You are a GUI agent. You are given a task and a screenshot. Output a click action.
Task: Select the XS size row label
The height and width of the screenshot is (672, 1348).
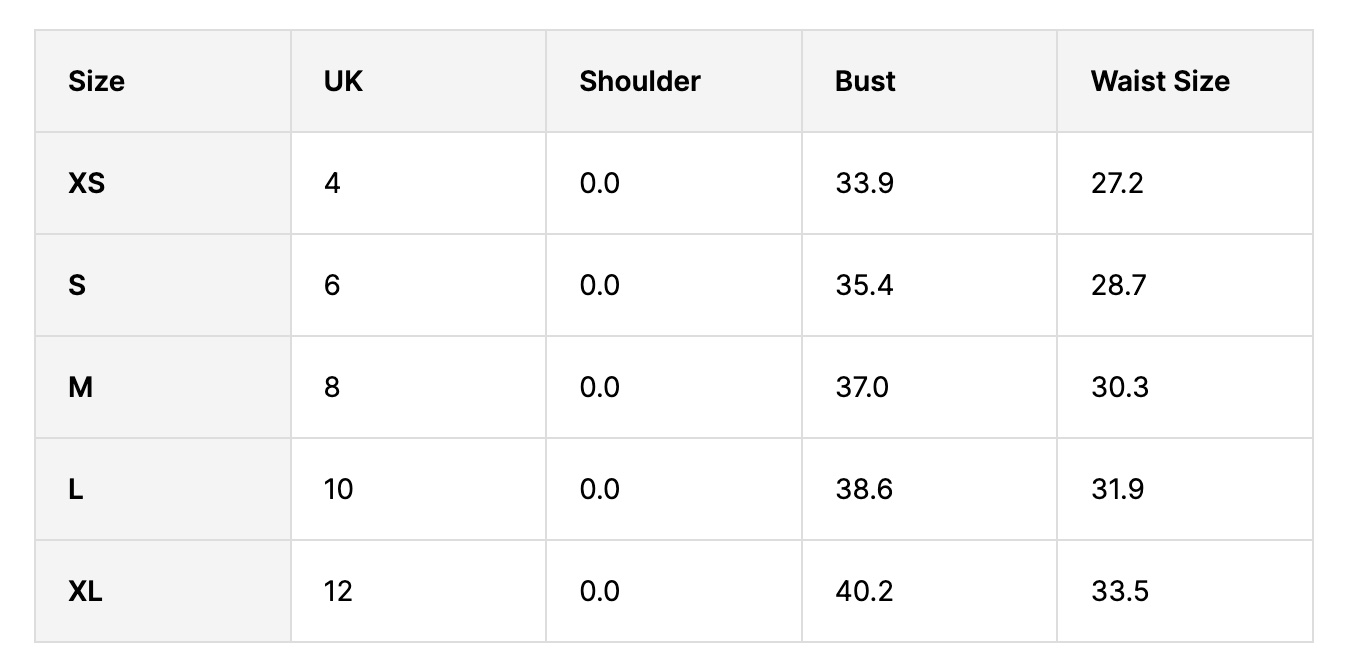point(86,184)
